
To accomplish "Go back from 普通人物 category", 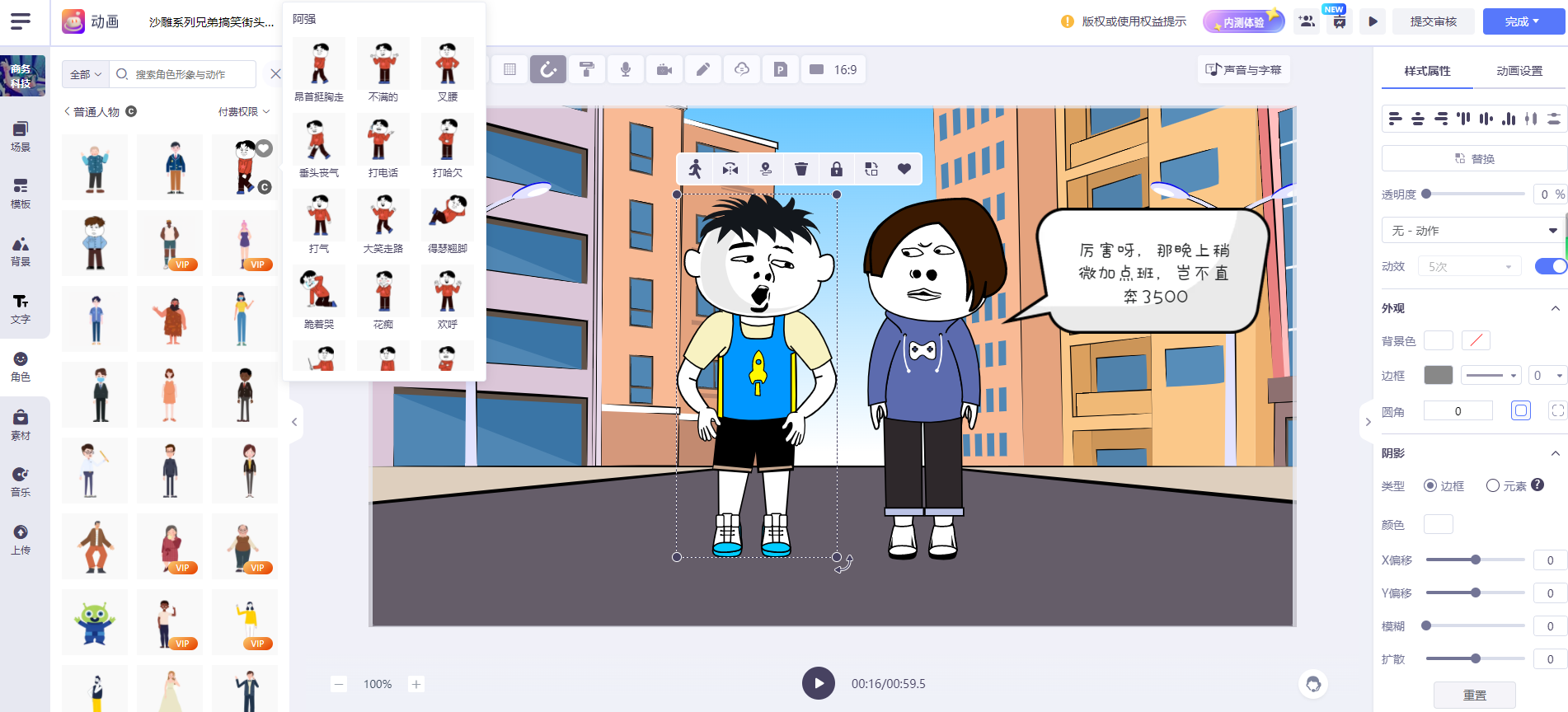I will (x=67, y=111).
